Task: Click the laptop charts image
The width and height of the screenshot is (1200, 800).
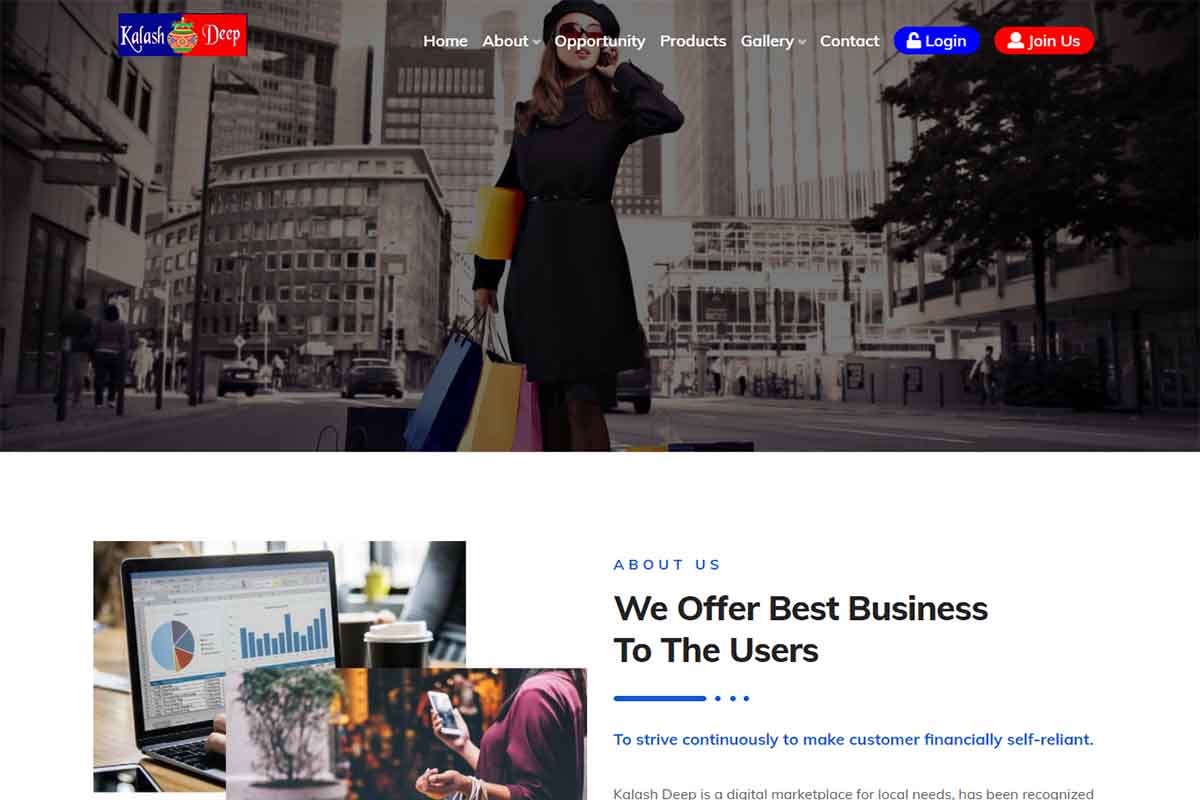Action: click(x=279, y=605)
